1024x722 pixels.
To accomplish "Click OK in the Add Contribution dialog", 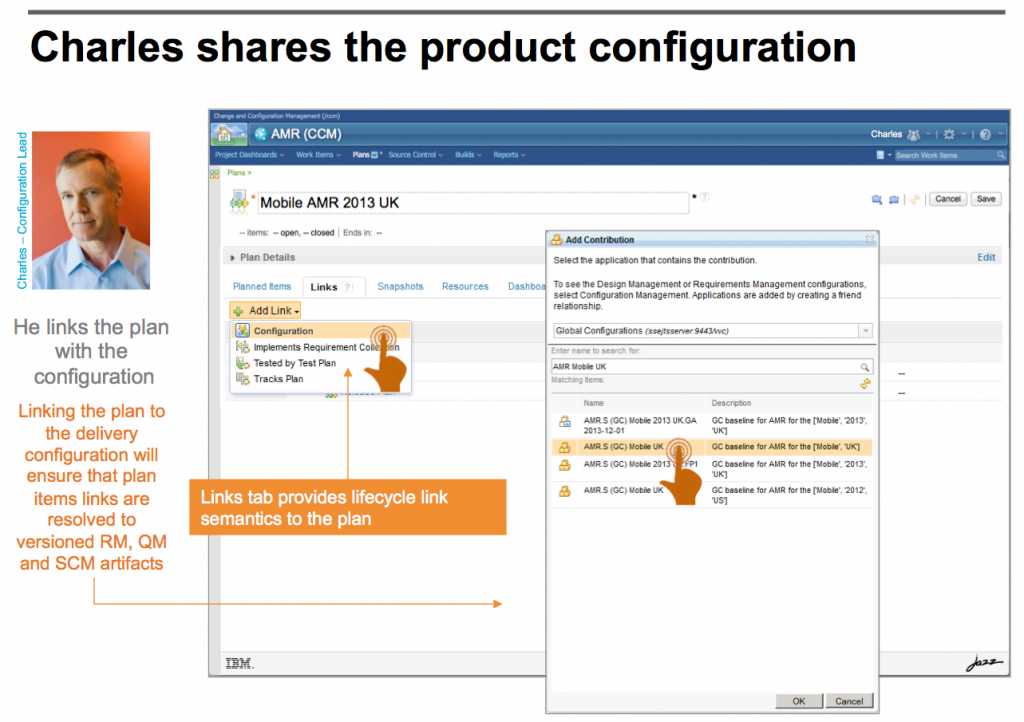I will pos(799,701).
